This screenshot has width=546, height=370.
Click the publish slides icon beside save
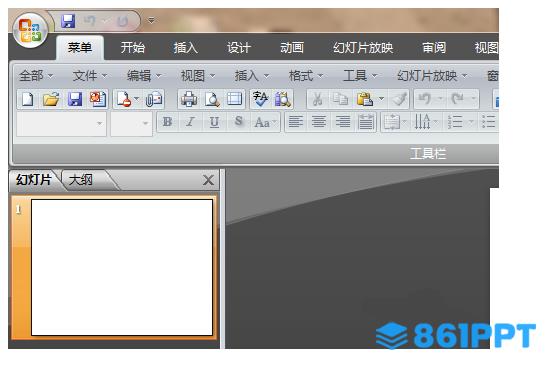(x=98, y=99)
